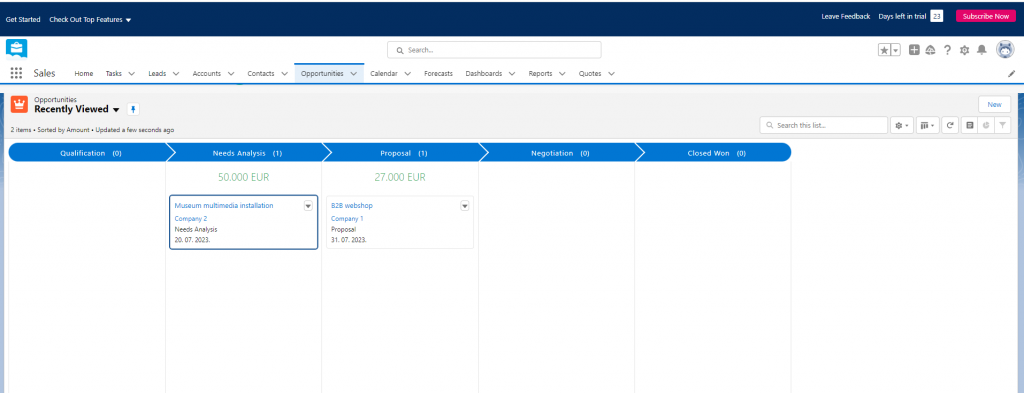This screenshot has height=393, width=1024.
Task: Click the global Search field
Action: point(494,50)
